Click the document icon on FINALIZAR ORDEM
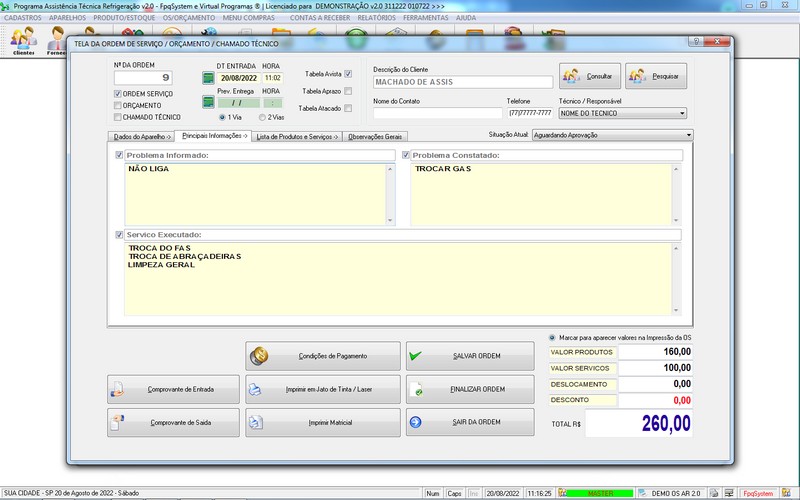800x500 pixels. 419,389
